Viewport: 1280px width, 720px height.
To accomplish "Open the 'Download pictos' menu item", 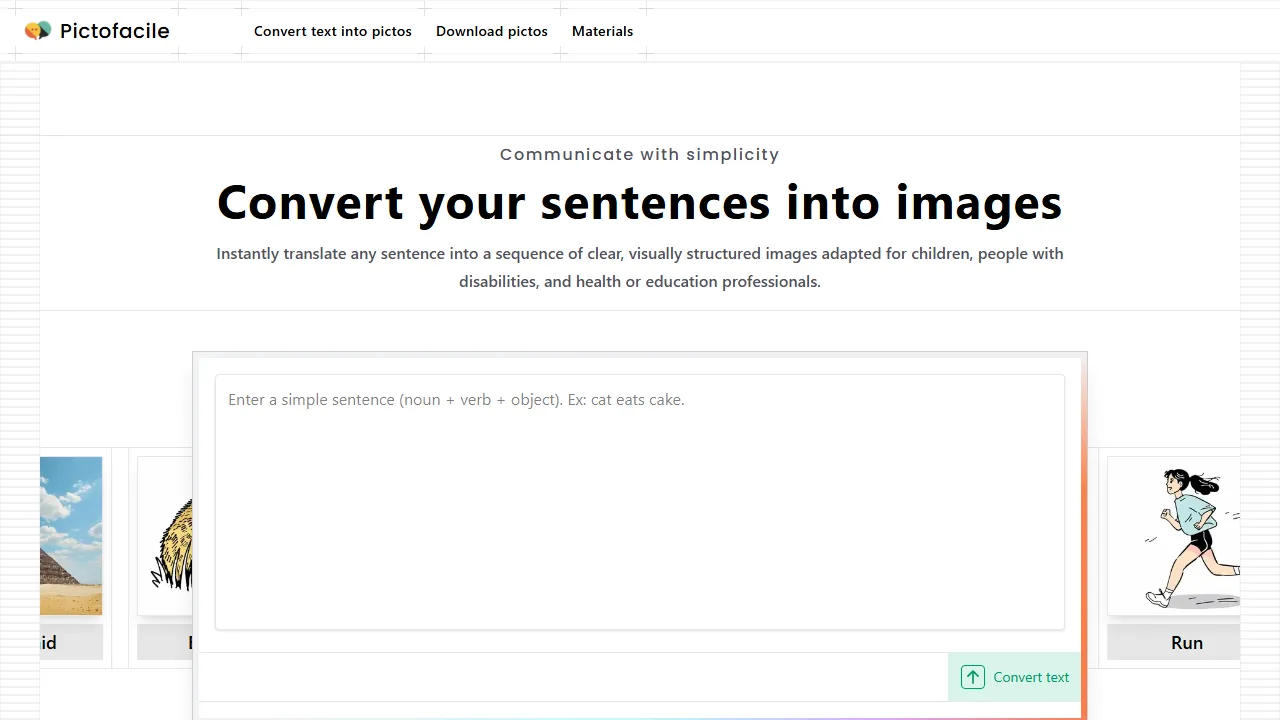I will click(492, 31).
